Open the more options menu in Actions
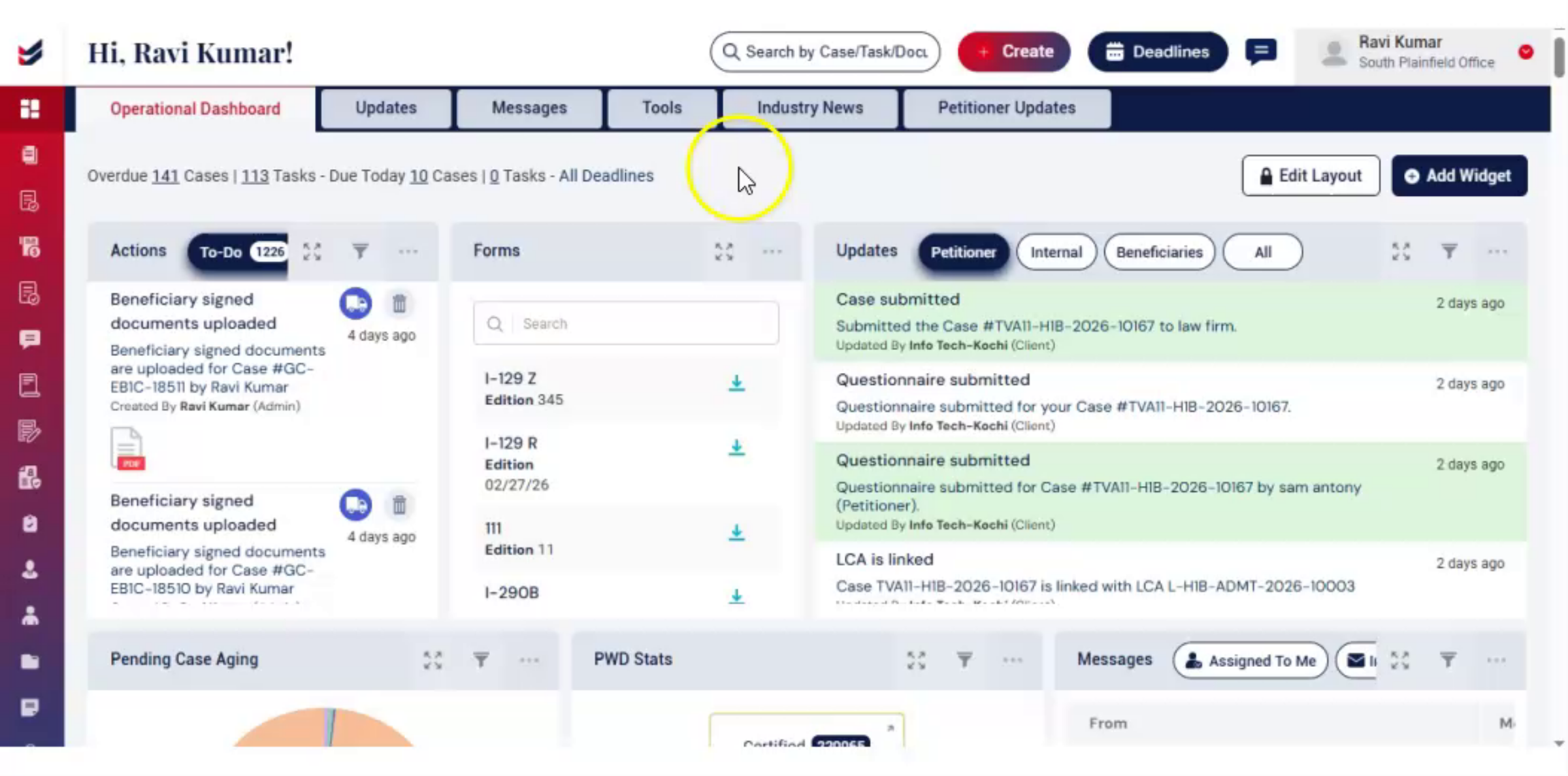Image resolution: width=1568 pixels, height=776 pixels. (408, 251)
